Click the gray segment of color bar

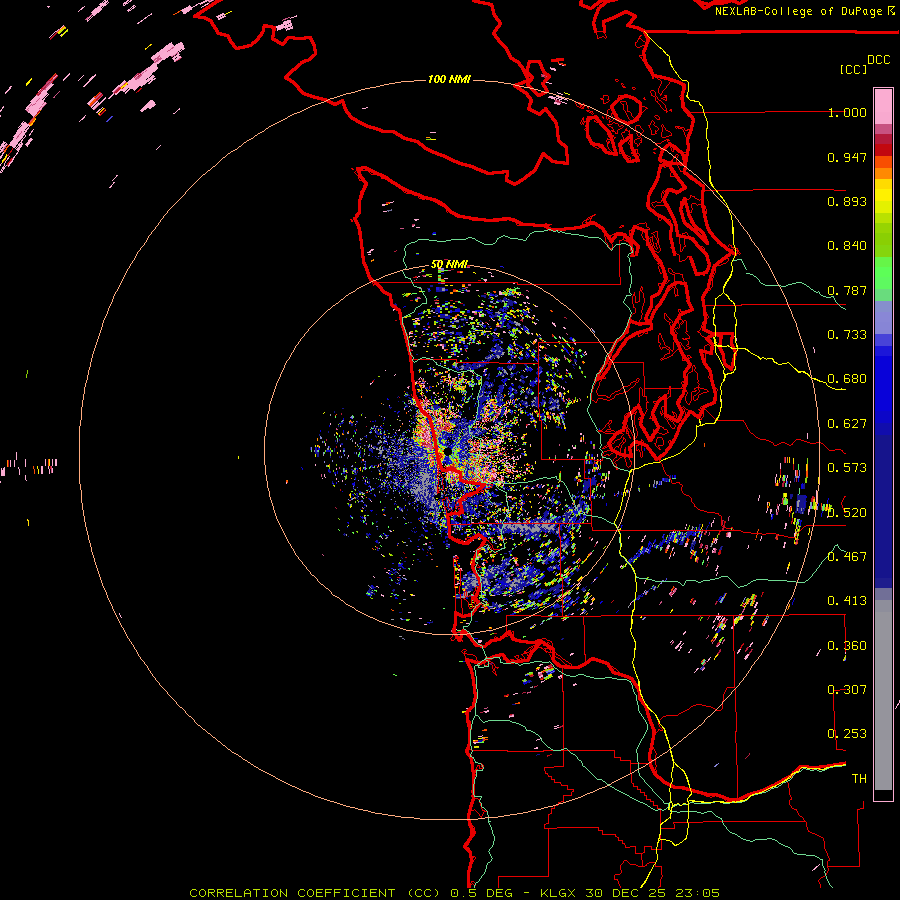pos(883,695)
